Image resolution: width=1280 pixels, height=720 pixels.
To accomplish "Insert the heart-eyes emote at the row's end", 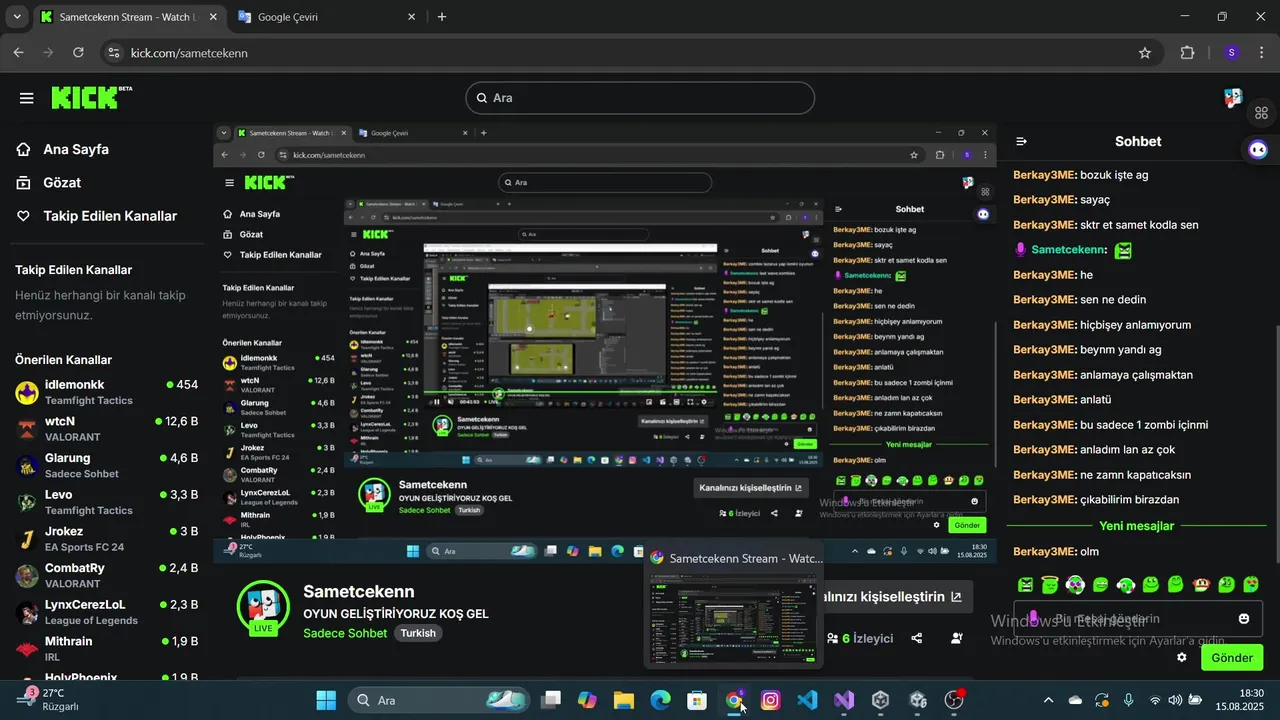I will 1251,584.
